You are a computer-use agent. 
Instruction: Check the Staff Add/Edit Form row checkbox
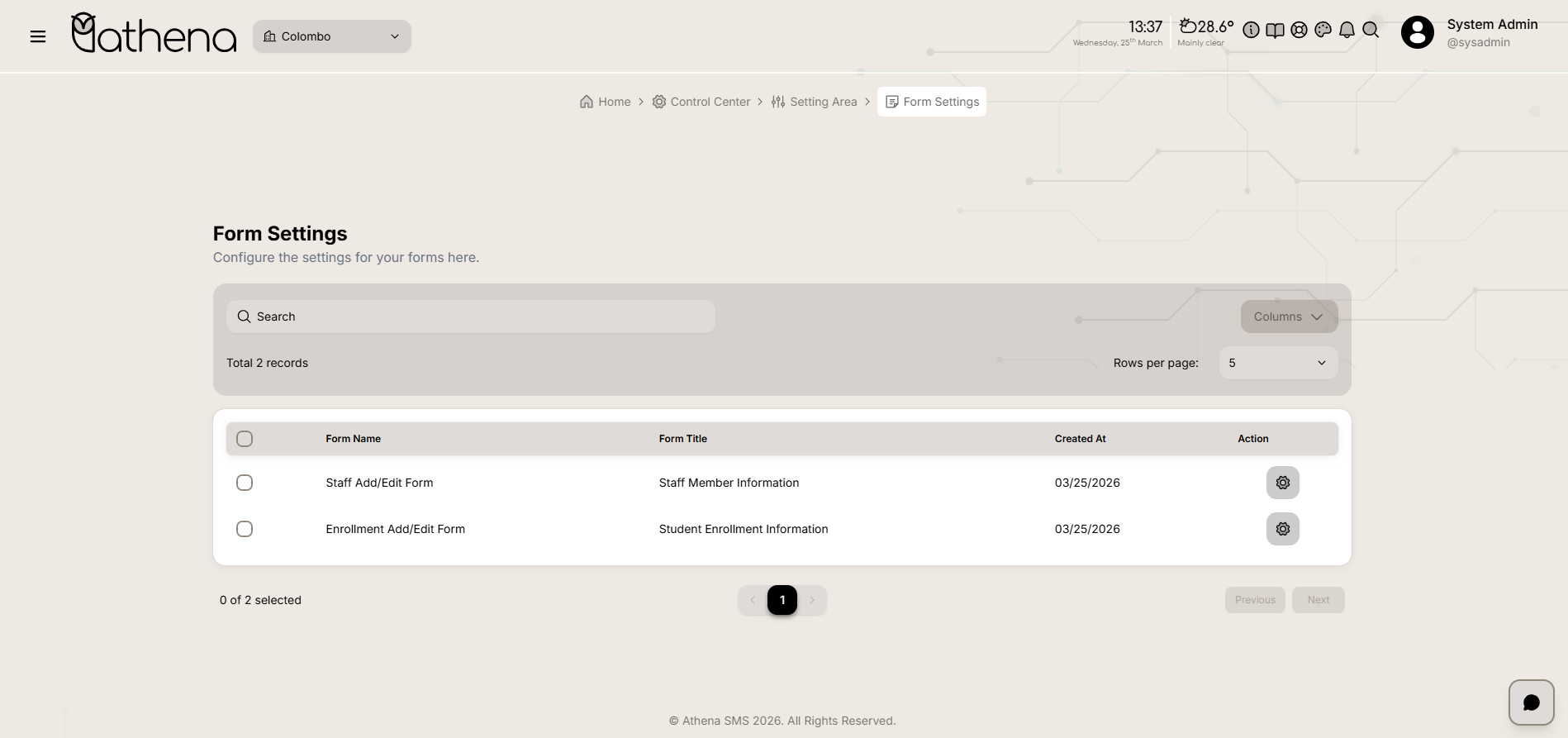point(245,483)
